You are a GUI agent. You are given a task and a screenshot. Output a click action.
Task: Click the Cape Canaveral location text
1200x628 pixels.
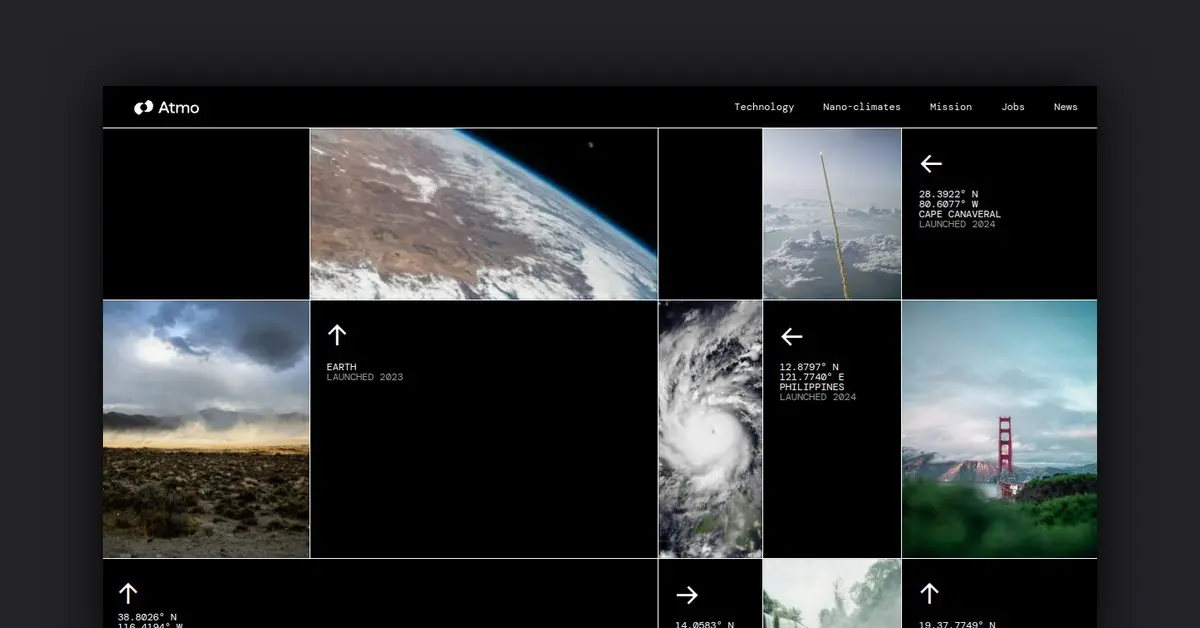pos(959,214)
